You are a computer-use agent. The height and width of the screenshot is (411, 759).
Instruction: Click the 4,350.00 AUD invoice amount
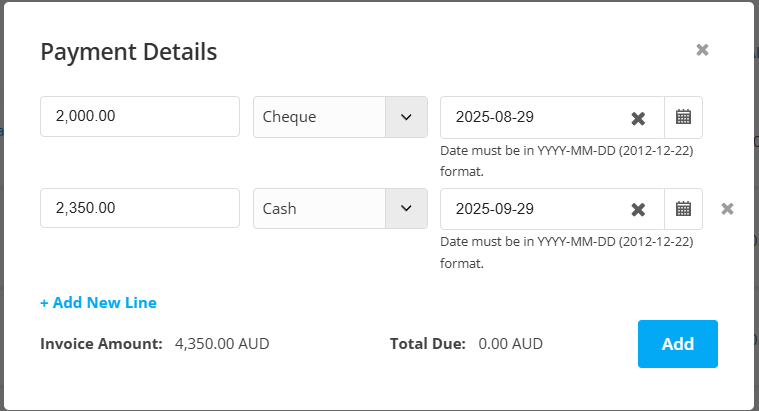click(x=222, y=344)
